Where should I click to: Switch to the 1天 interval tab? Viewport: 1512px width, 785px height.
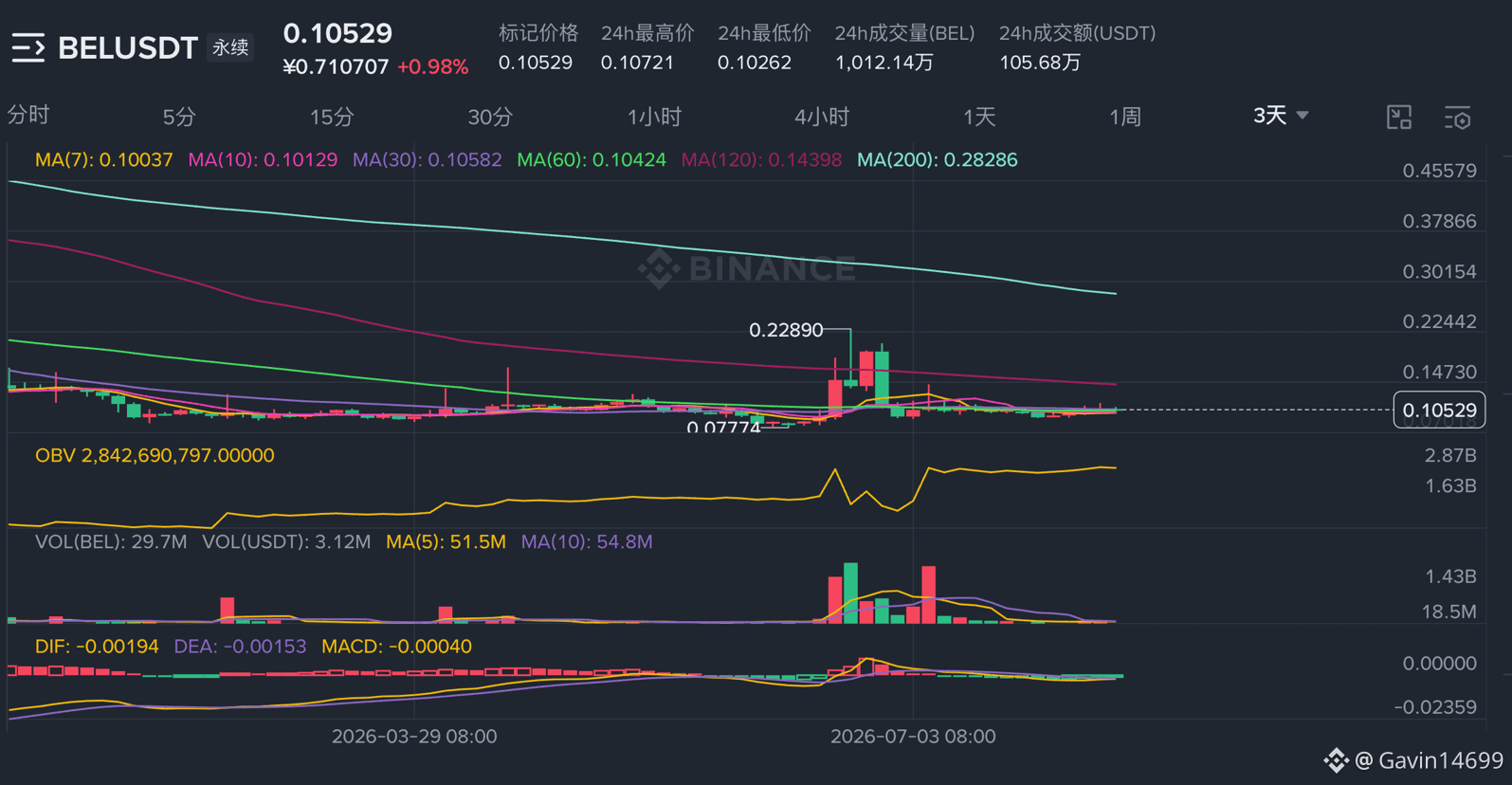[979, 117]
